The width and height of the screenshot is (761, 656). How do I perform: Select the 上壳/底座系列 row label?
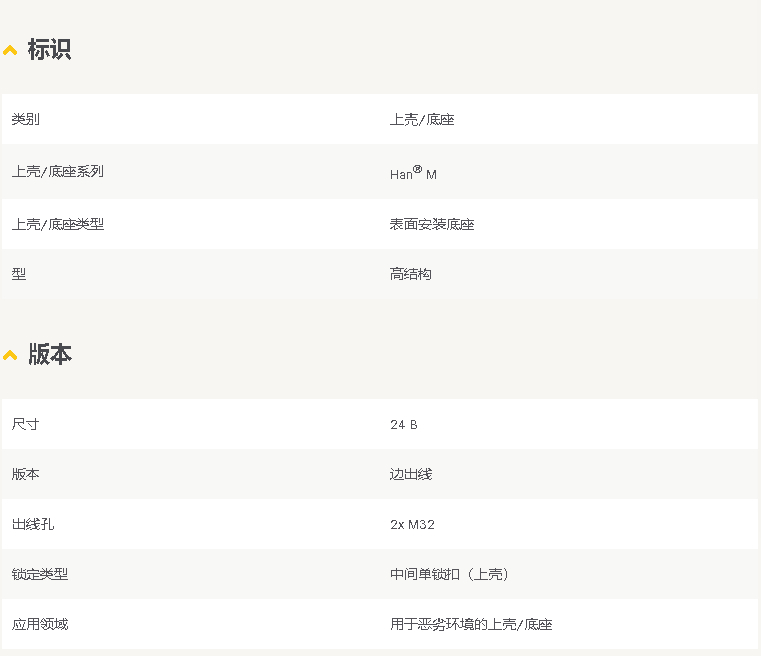tap(58, 172)
